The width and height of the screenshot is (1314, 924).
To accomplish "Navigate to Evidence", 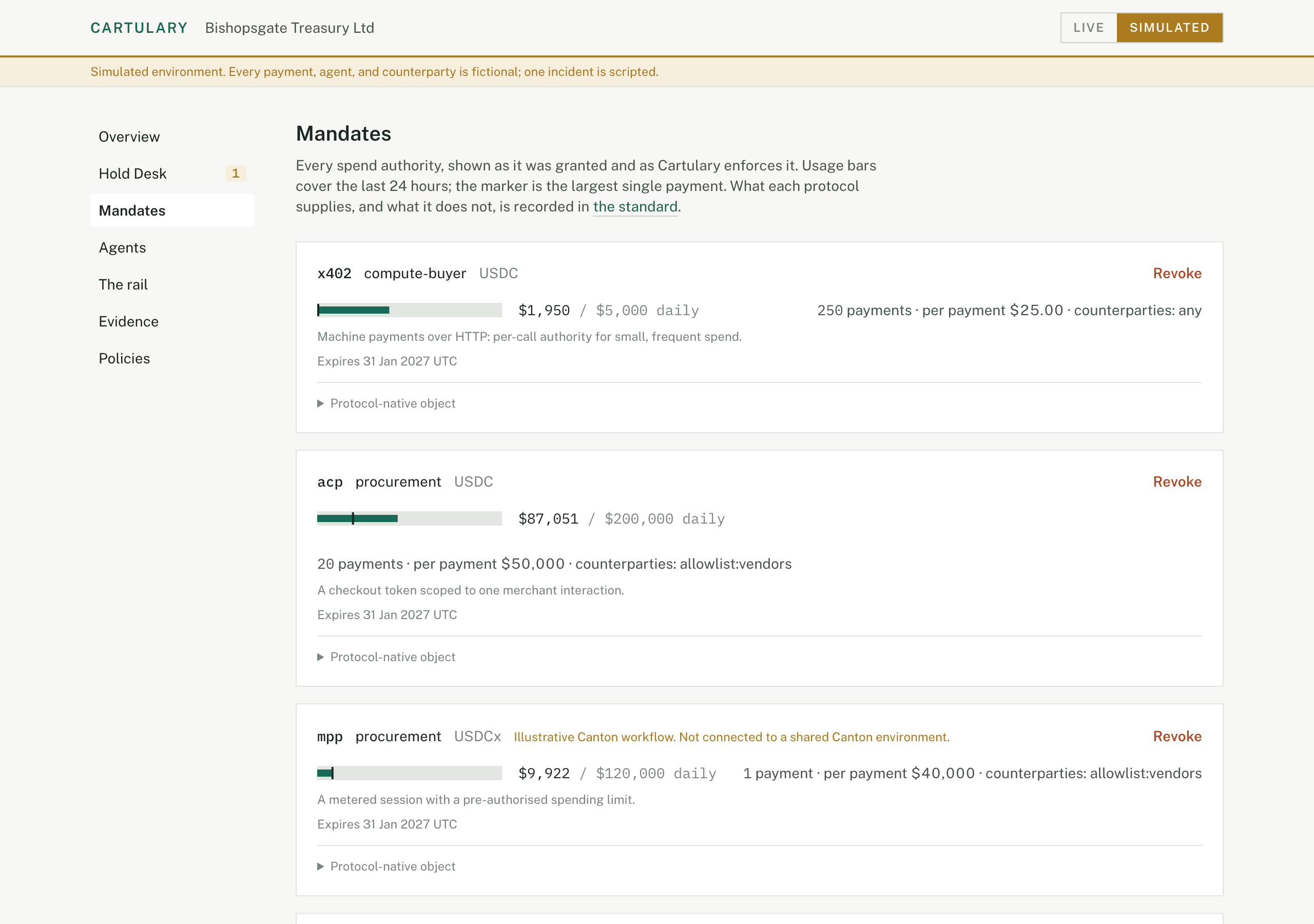I will (x=172, y=321).
